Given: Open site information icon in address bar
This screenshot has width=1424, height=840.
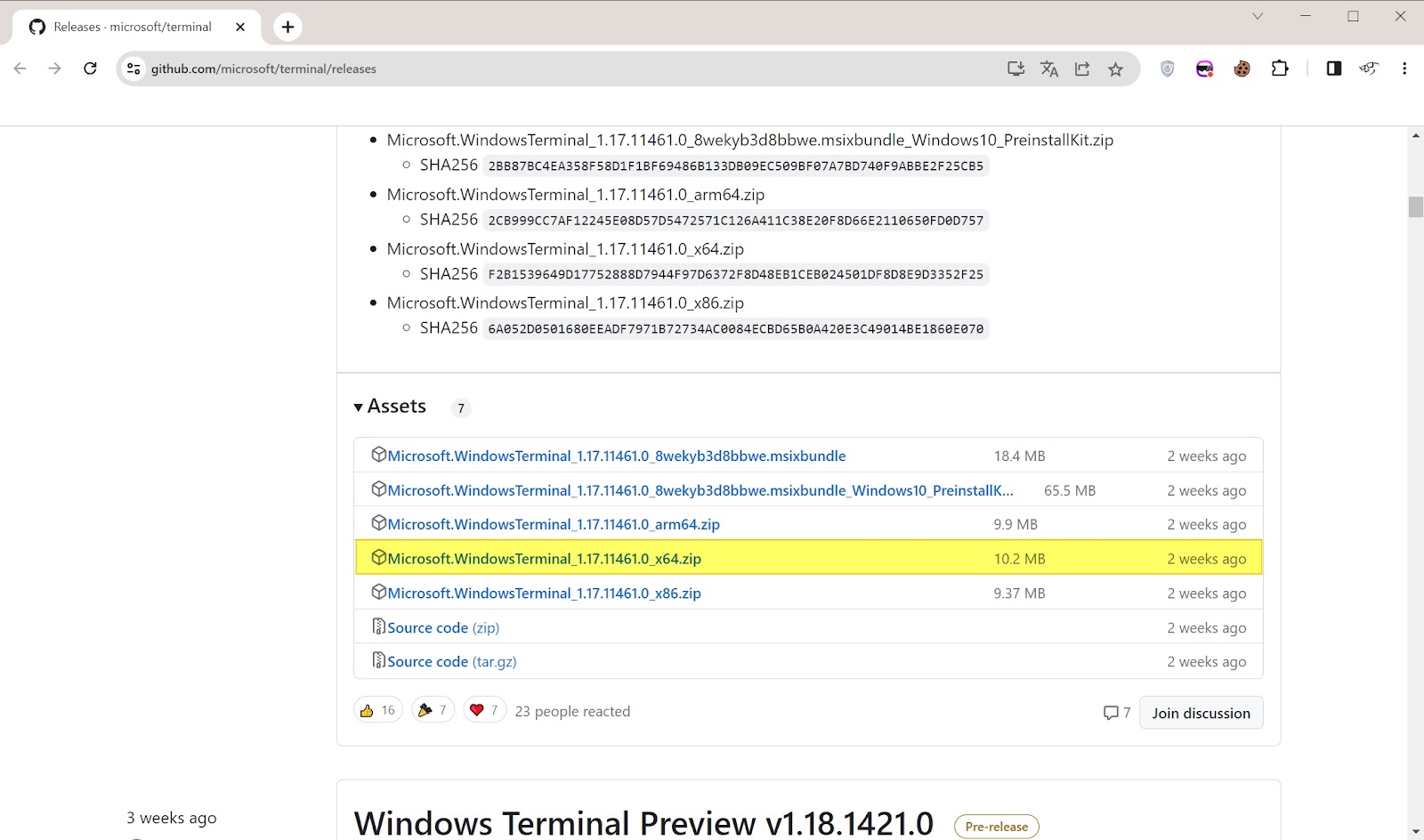Looking at the screenshot, I should (133, 69).
